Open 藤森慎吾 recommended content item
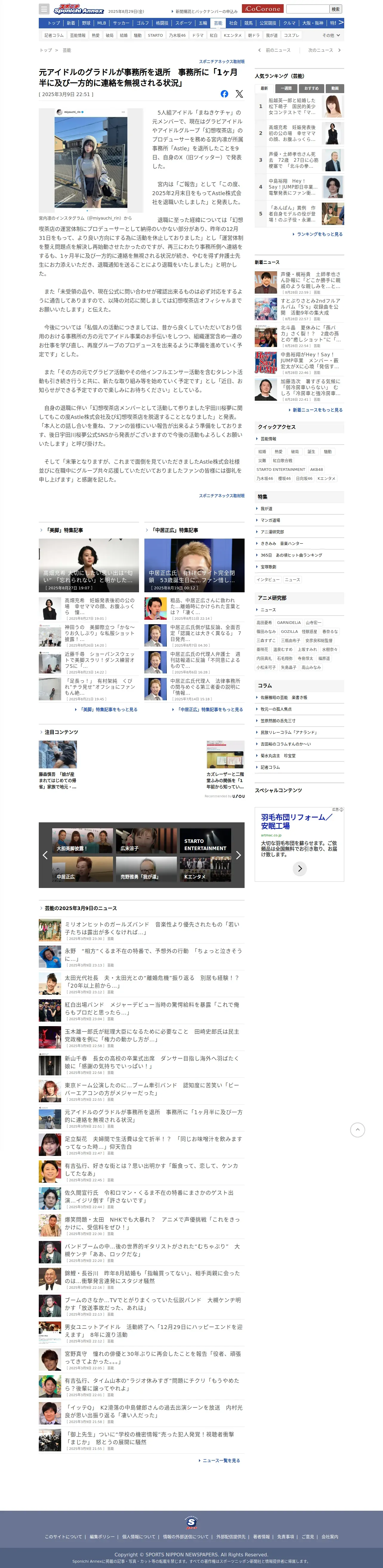Viewport: 383px width, 1568px height. click(x=58, y=764)
